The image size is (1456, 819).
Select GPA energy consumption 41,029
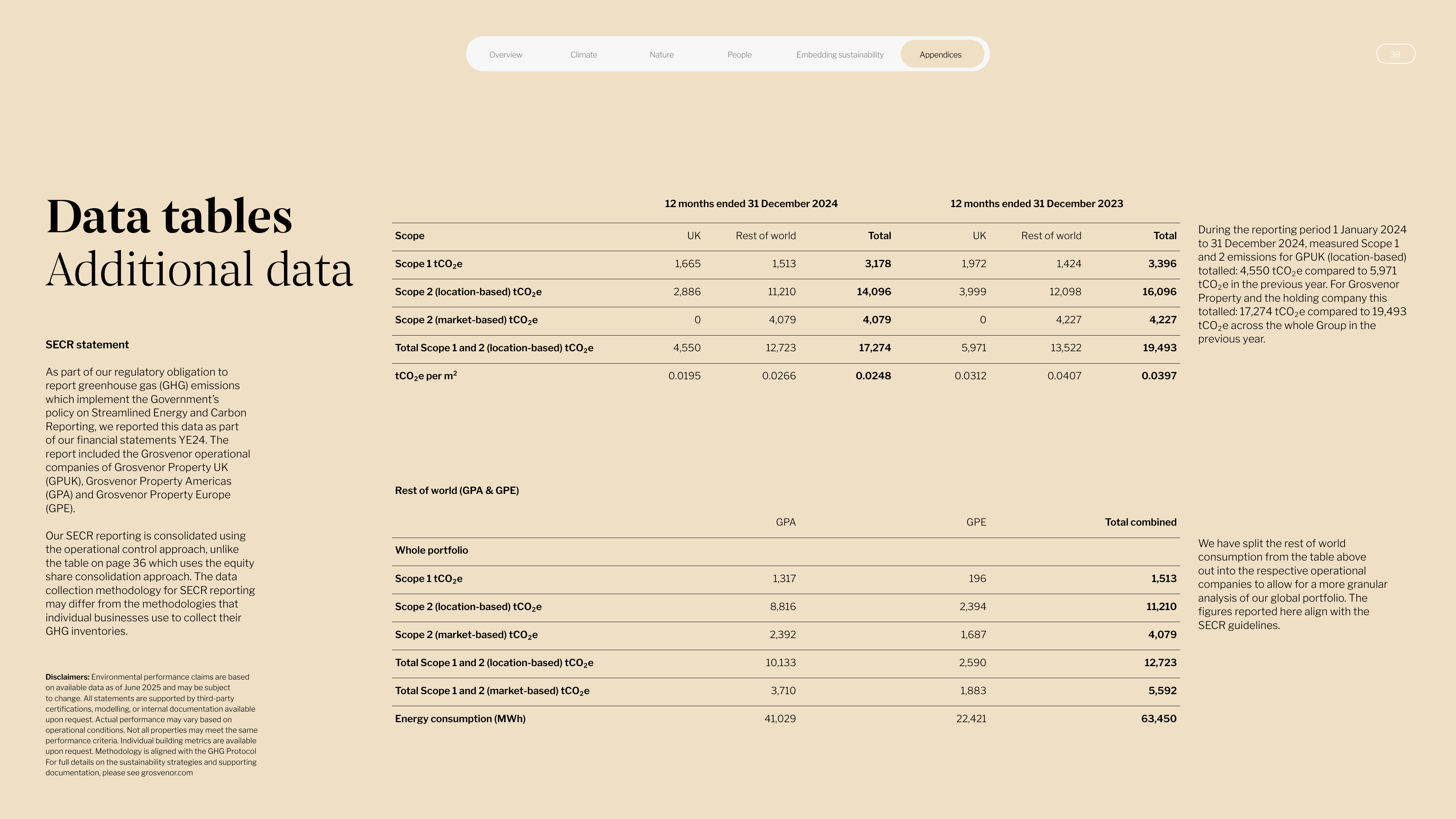780,719
